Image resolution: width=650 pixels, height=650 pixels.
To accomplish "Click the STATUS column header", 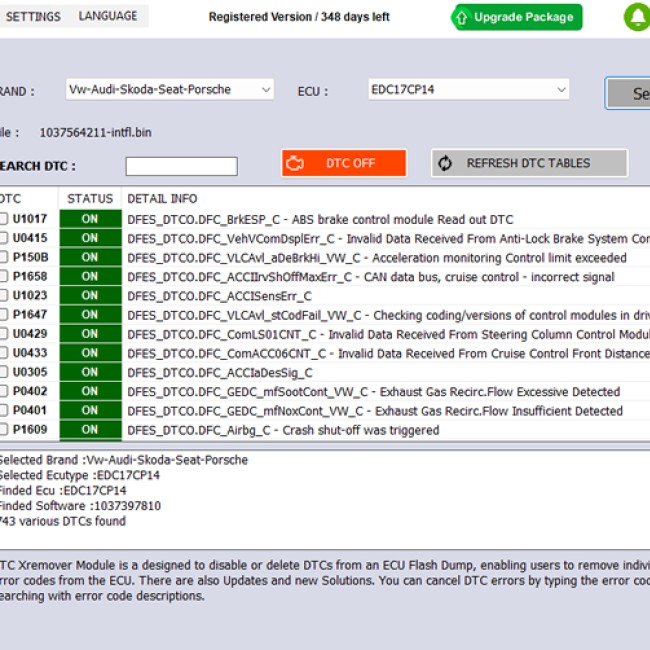I will click(x=90, y=199).
